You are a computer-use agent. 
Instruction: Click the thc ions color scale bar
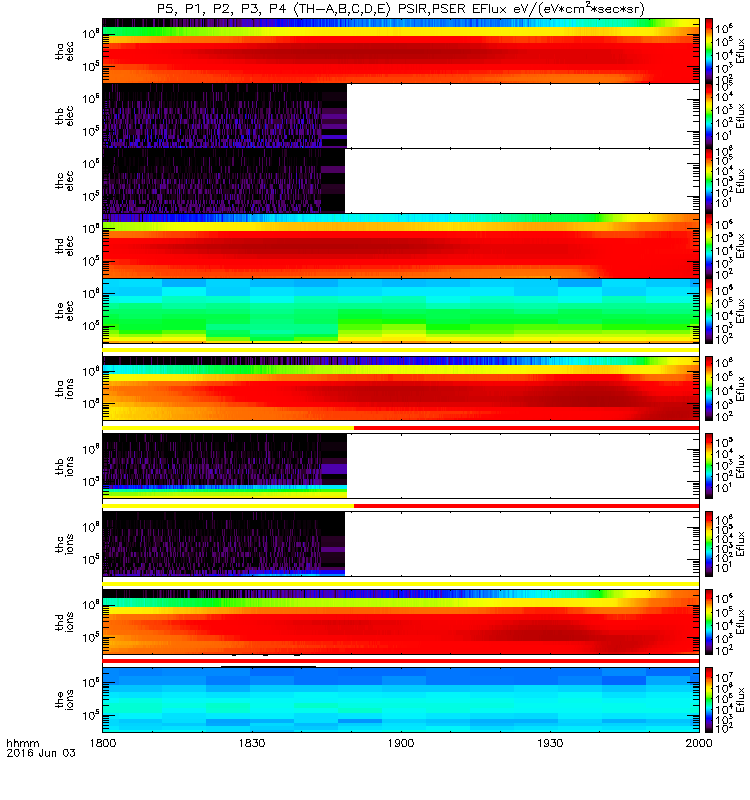click(x=709, y=544)
